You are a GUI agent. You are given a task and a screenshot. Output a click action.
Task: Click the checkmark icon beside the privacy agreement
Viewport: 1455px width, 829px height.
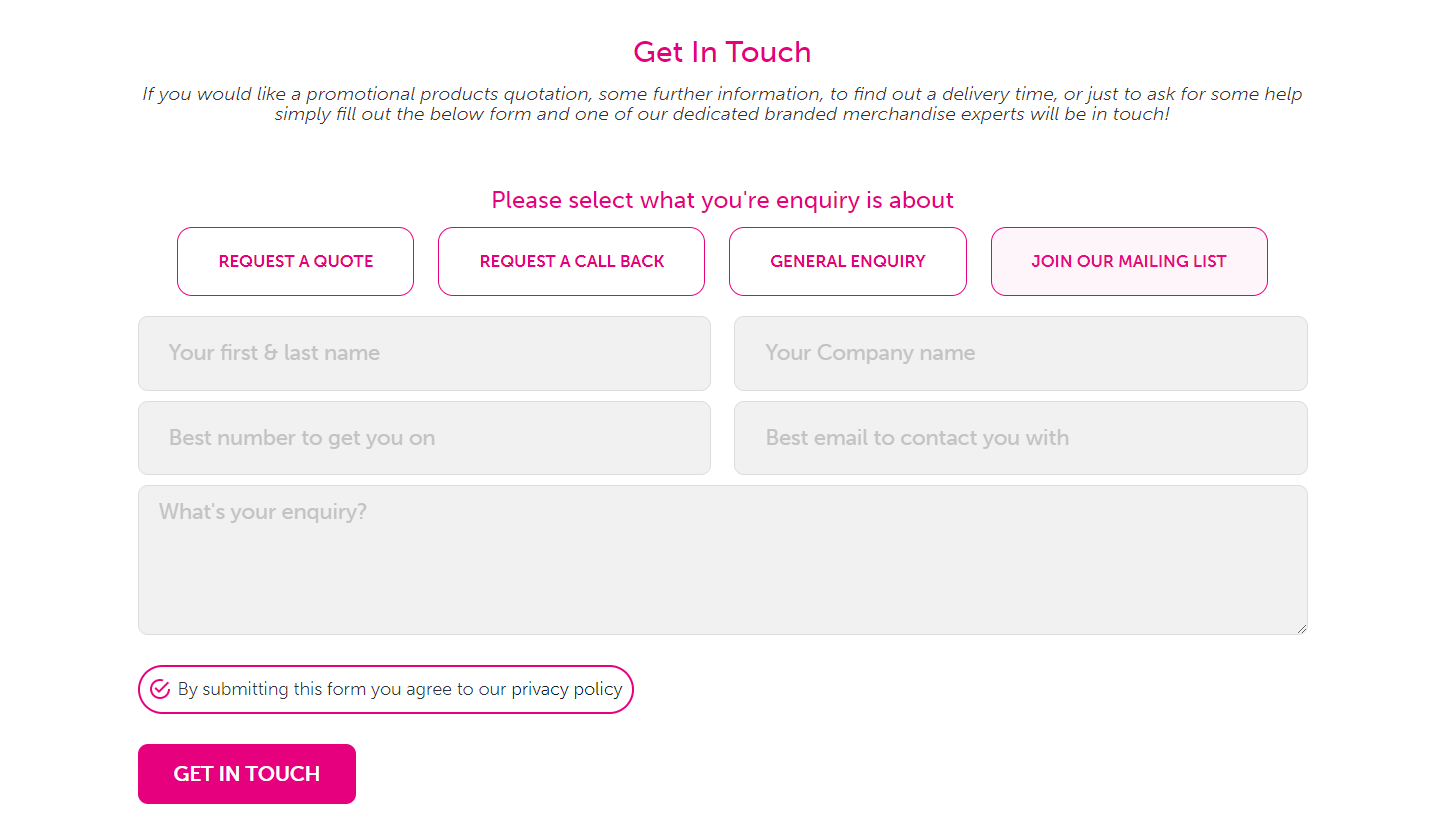click(x=160, y=689)
